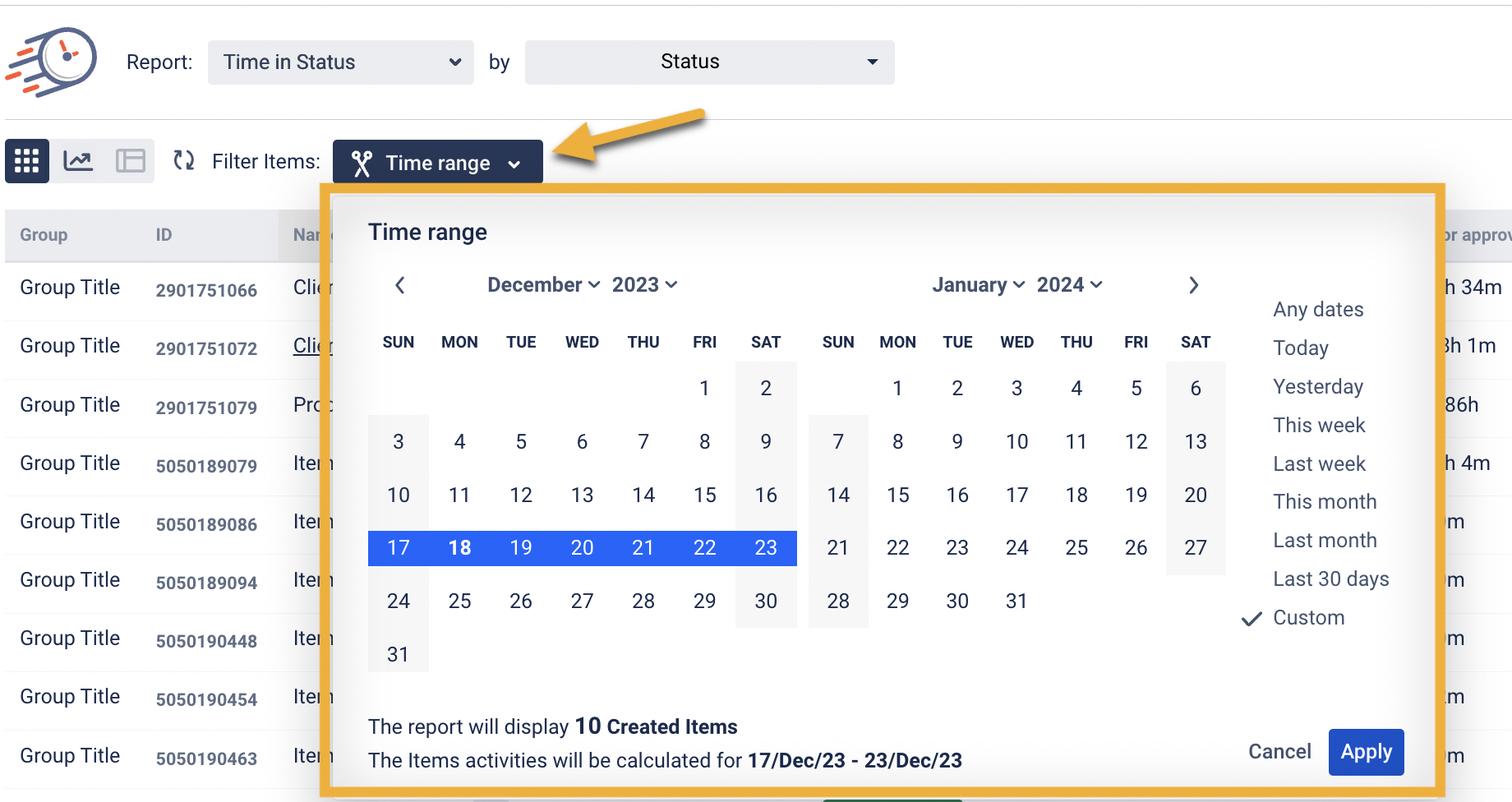
Task: Click the stopwatch app logo
Action: tap(53, 62)
